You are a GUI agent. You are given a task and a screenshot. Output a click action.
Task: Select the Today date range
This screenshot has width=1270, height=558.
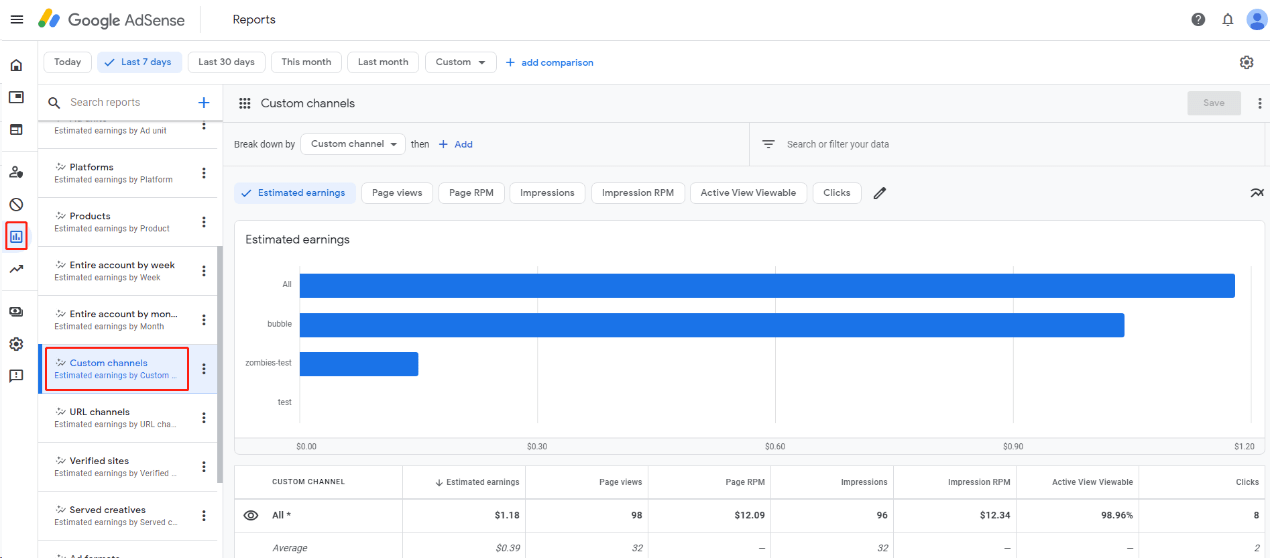pos(68,62)
